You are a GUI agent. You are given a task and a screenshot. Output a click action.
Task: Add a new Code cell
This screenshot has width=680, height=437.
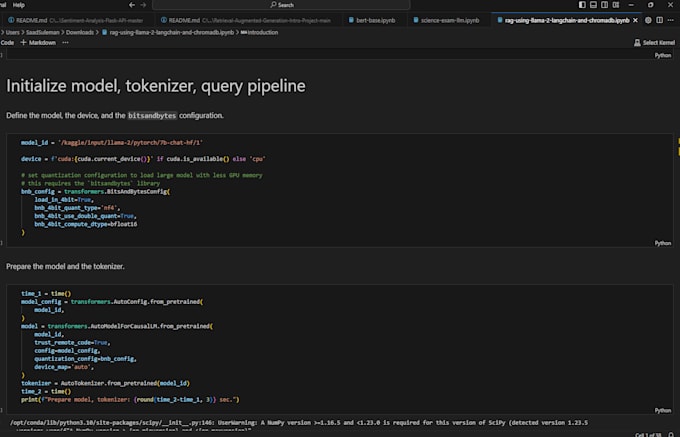tap(6, 43)
